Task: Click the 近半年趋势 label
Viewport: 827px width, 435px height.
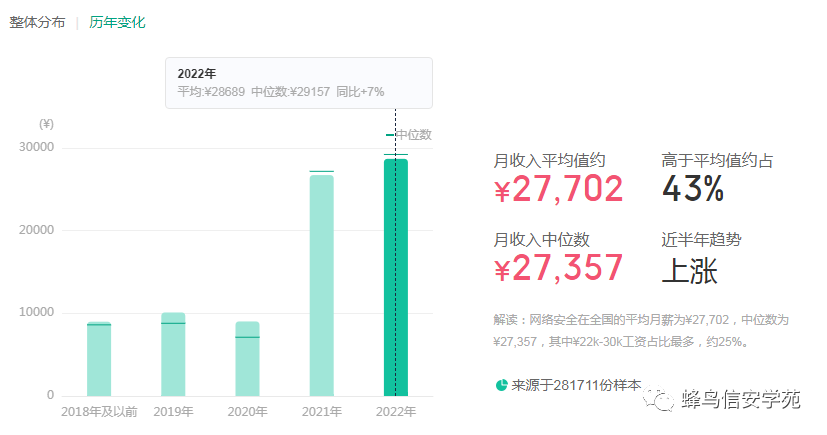Action: [701, 240]
